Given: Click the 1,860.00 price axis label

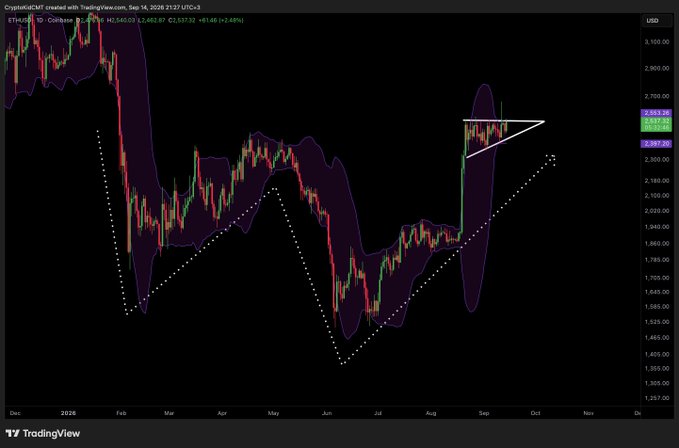Looking at the screenshot, I should 657,243.
